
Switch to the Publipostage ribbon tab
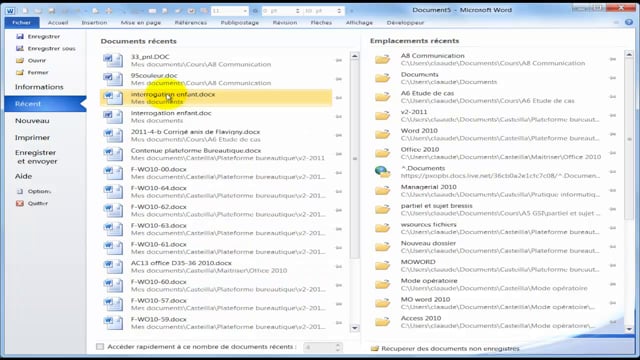click(240, 22)
